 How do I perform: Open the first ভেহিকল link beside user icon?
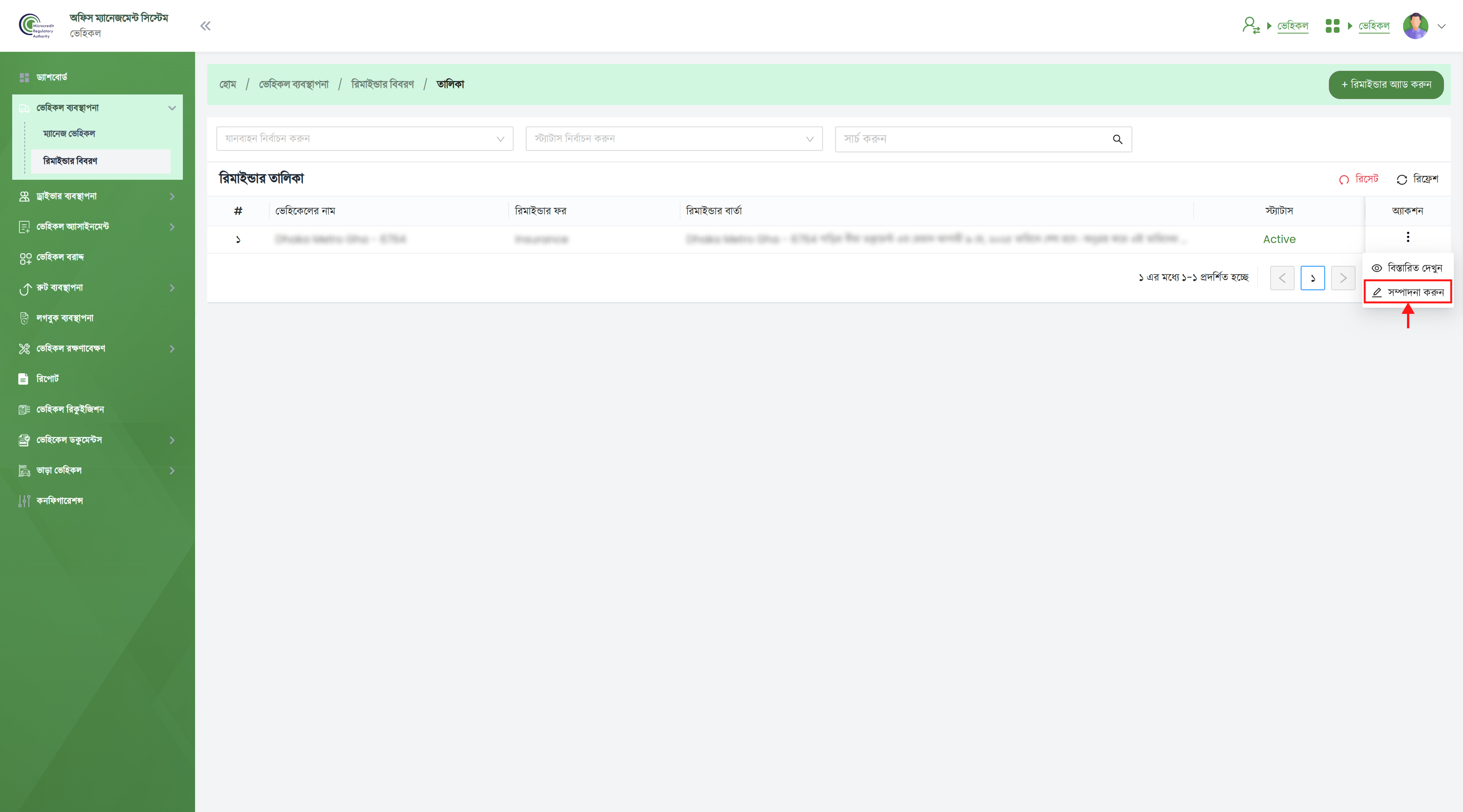(1293, 26)
